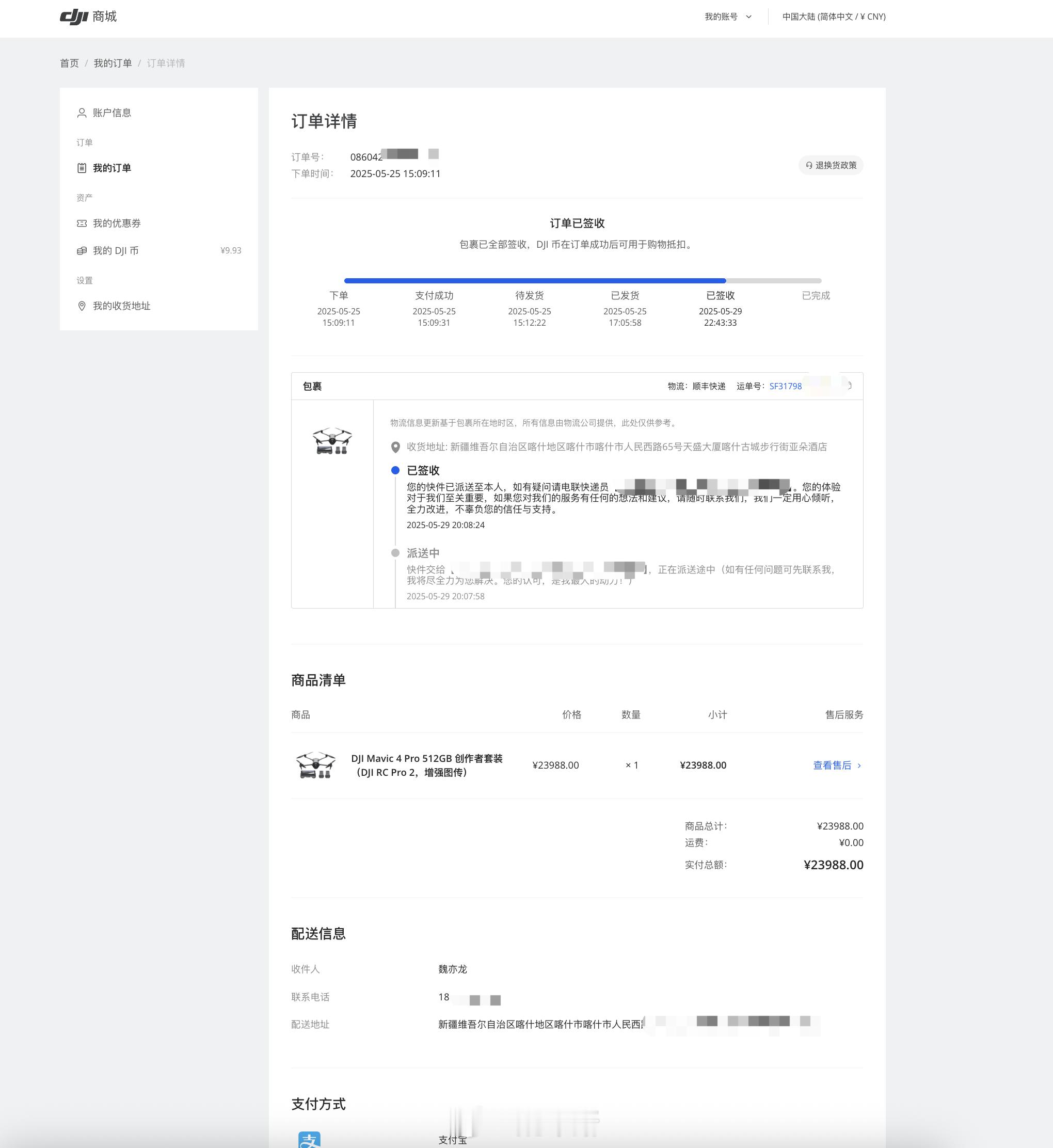
Task: Click the 支付成功 progress step
Action: coord(434,296)
